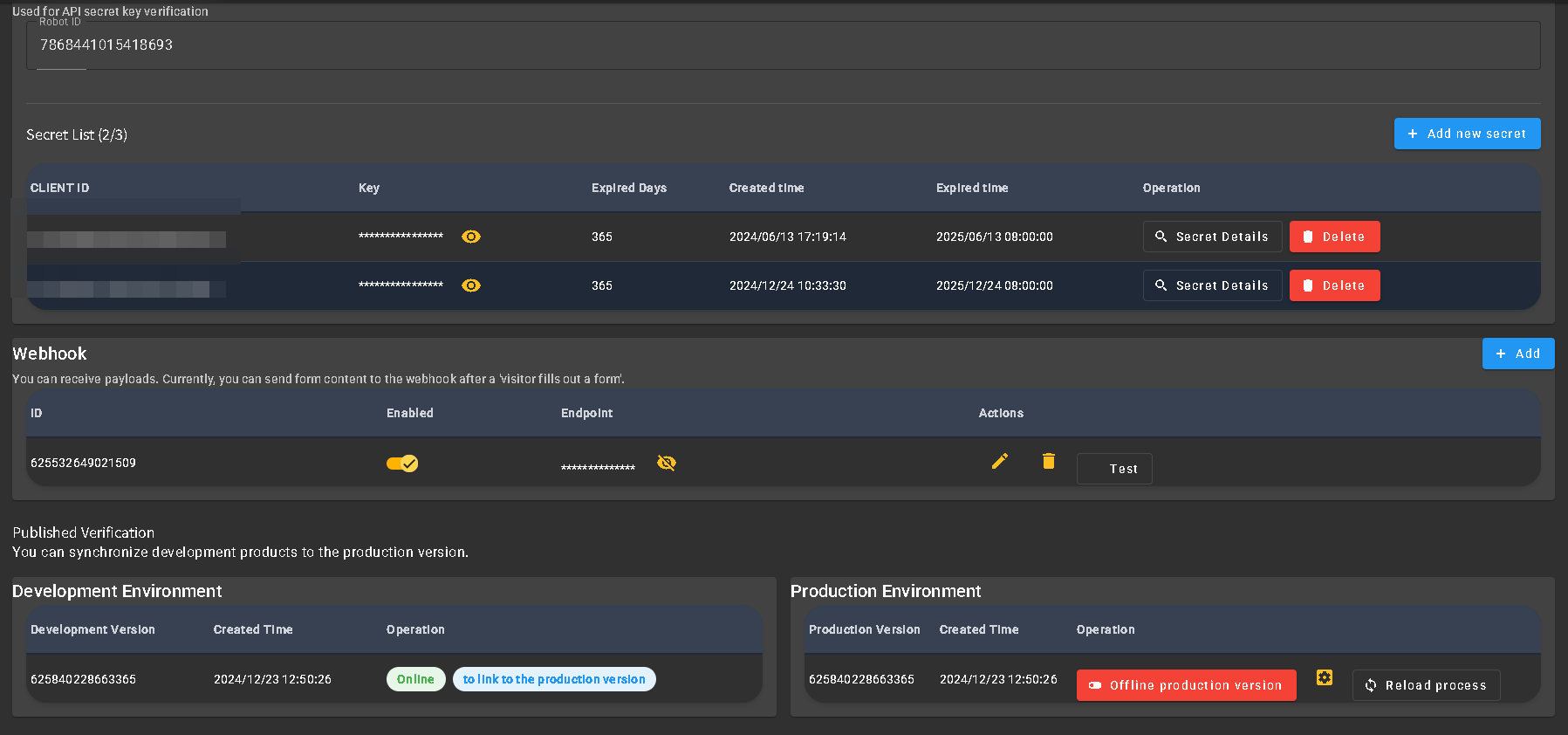Take the production version offline
This screenshot has height=735, width=1568.
(x=1186, y=685)
